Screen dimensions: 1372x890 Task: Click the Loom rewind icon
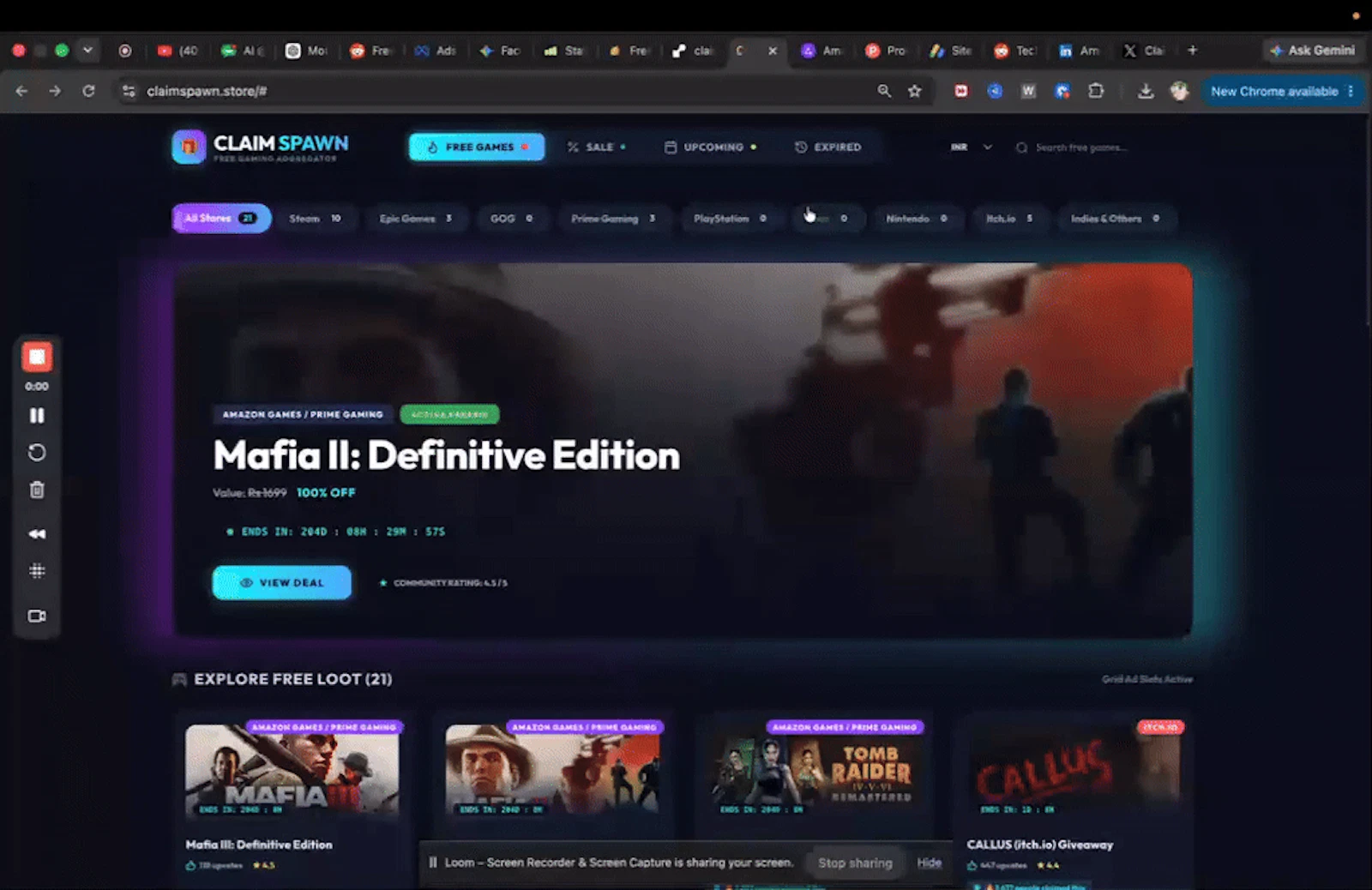[x=37, y=533]
